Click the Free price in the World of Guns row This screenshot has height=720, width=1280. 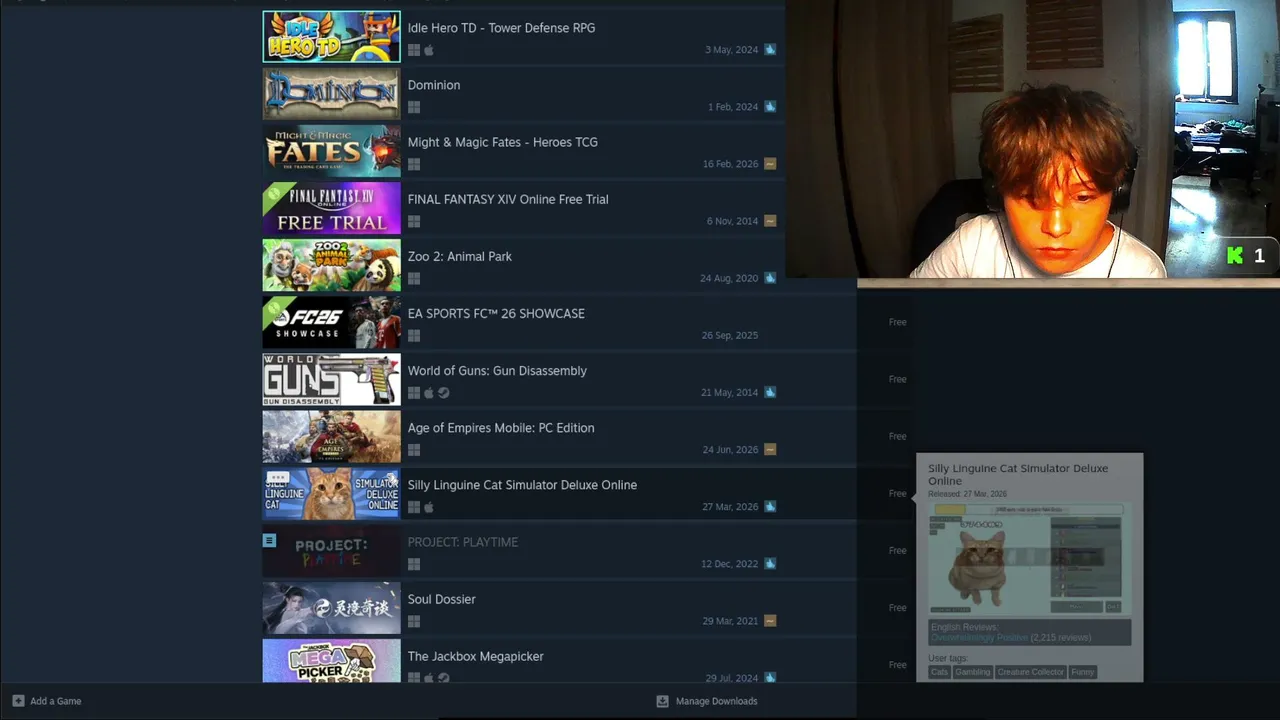click(897, 379)
